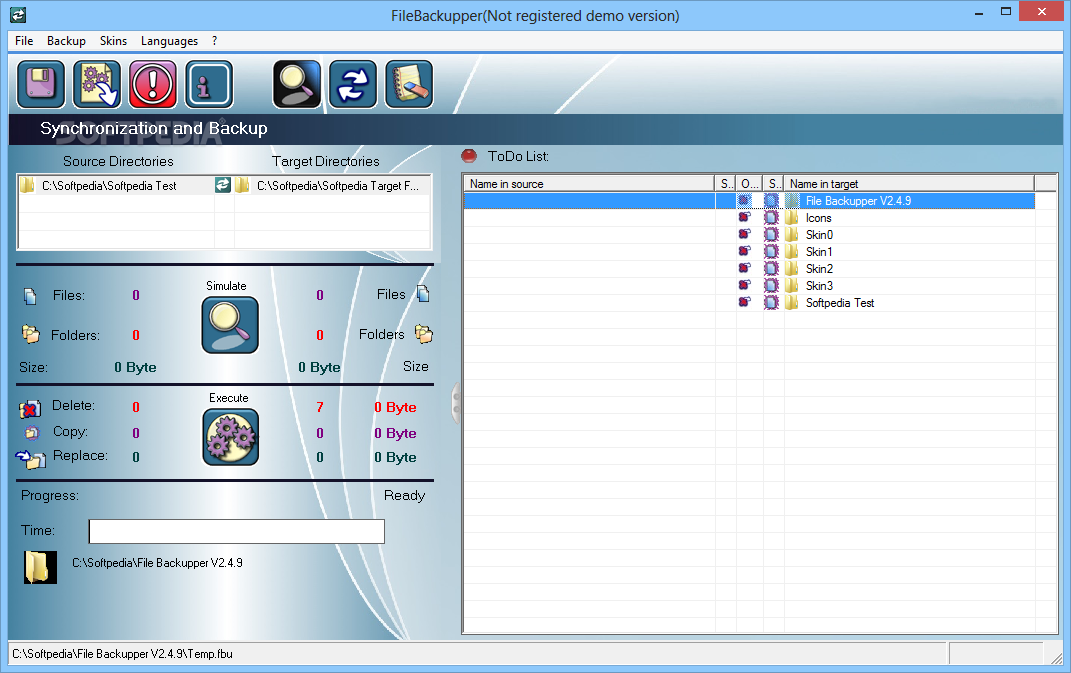1071x673 pixels.
Task: Click the Name in target column header
Action: (909, 184)
